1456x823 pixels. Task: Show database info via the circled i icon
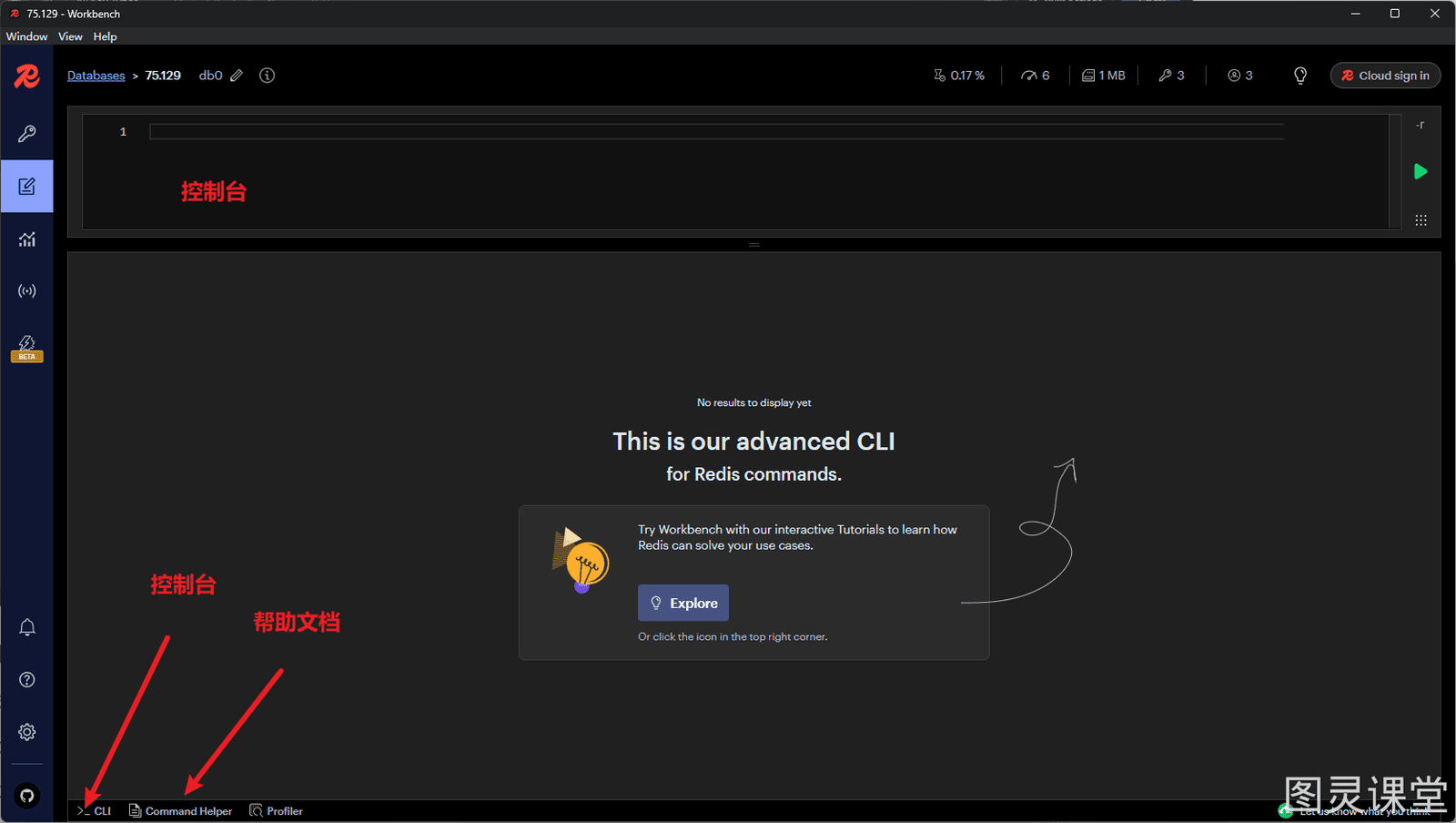(x=267, y=76)
